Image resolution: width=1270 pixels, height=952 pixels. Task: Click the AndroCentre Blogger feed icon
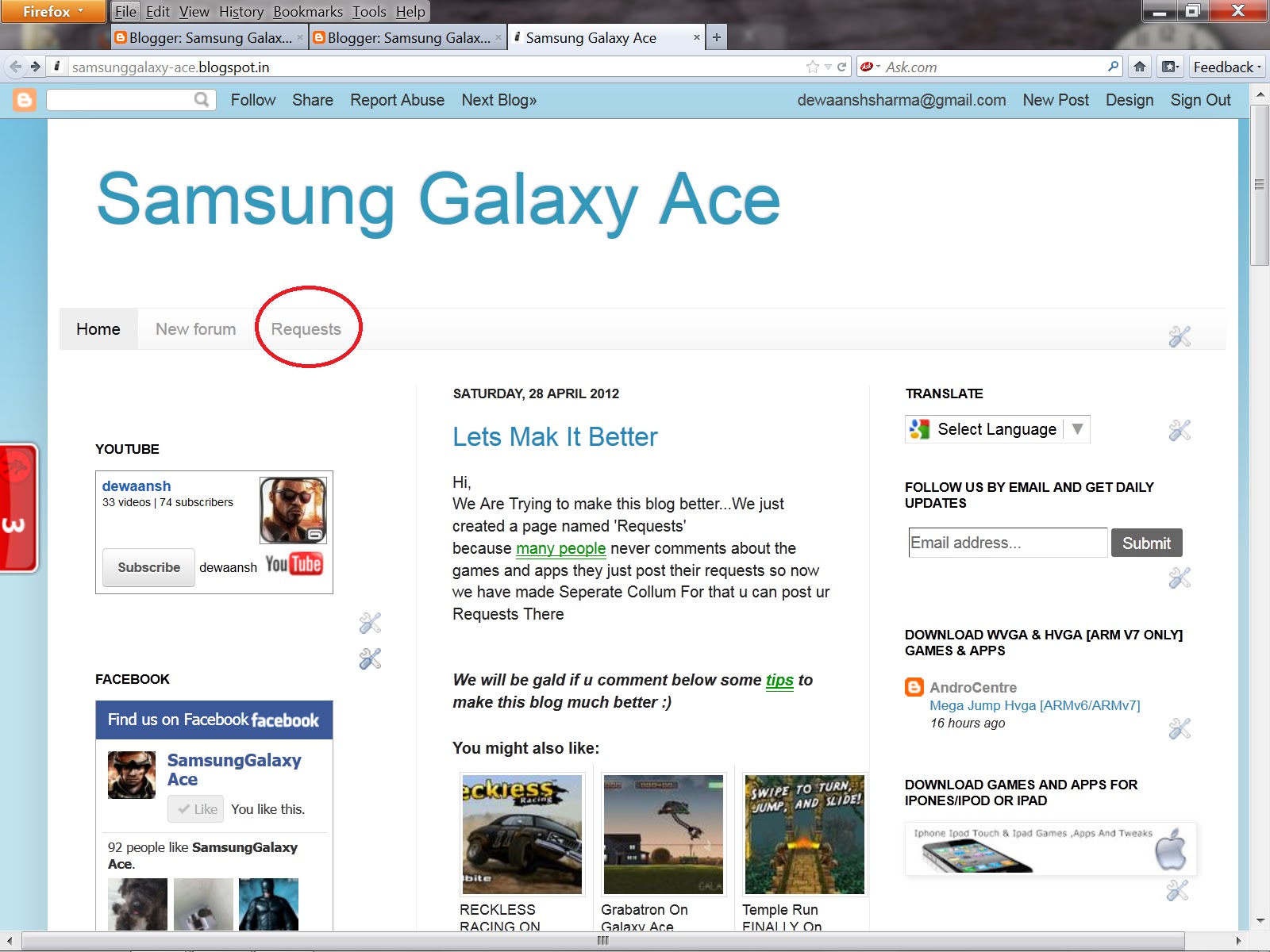click(914, 687)
